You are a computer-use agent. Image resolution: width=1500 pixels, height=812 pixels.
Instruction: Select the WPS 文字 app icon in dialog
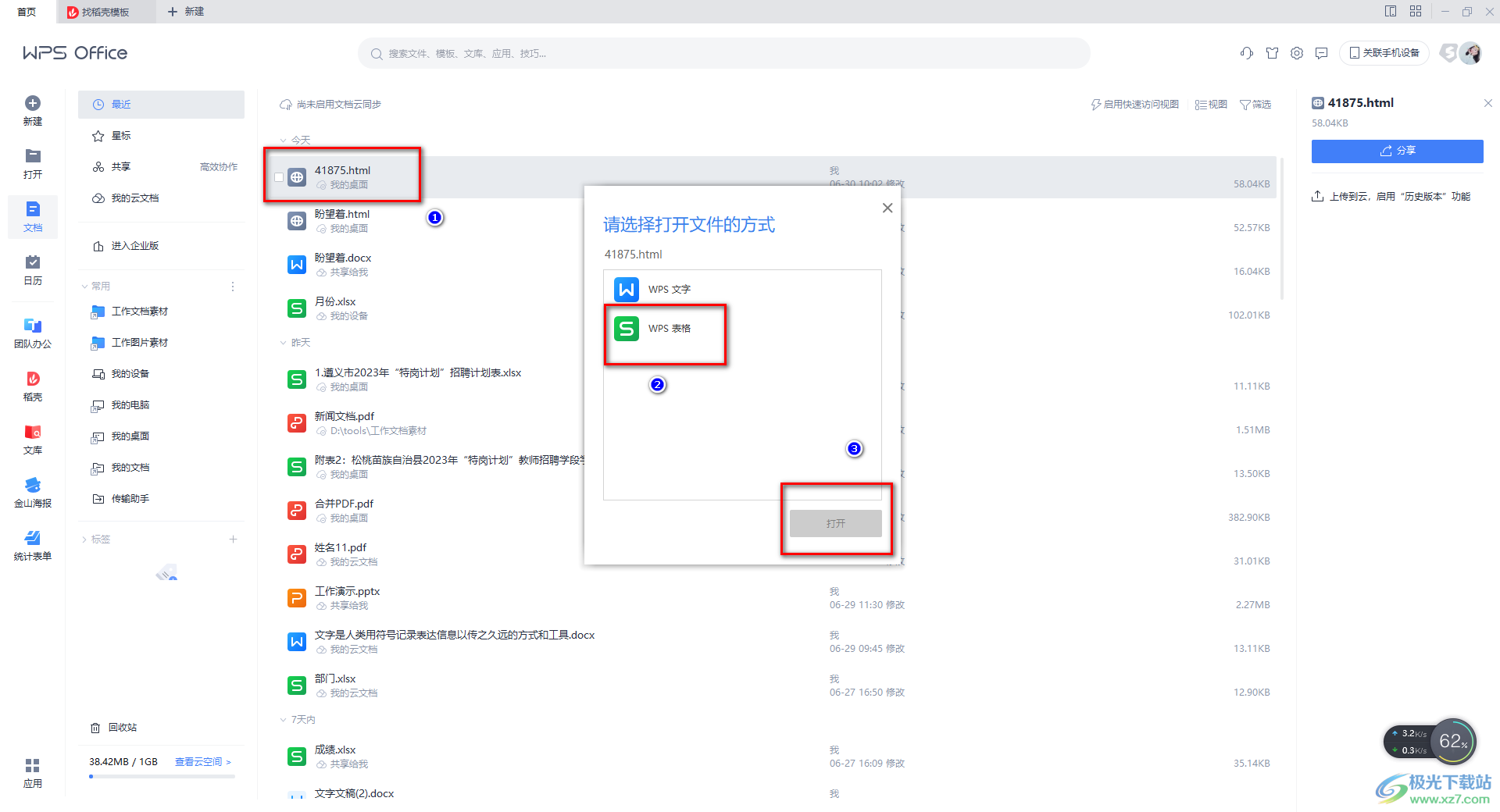point(627,290)
